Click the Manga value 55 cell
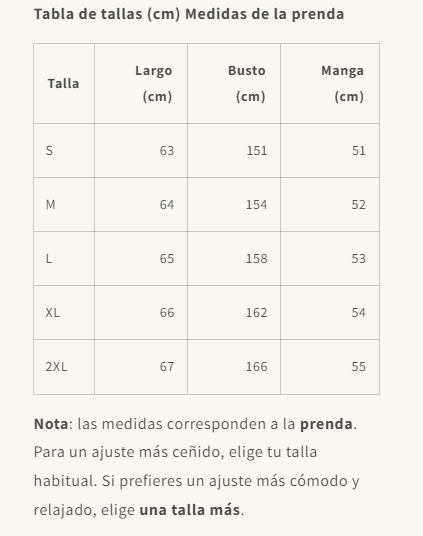 click(330, 367)
